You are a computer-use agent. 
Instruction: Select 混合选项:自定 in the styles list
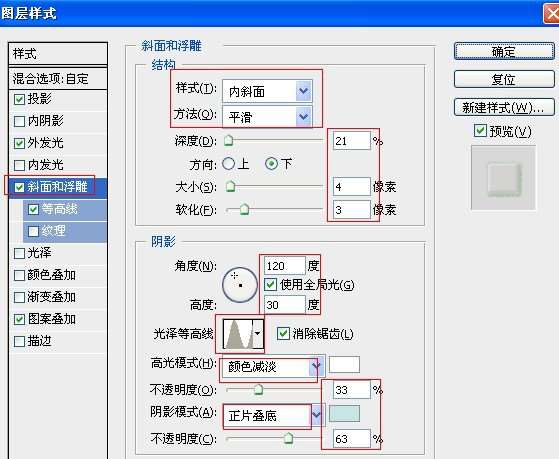[x=58, y=78]
